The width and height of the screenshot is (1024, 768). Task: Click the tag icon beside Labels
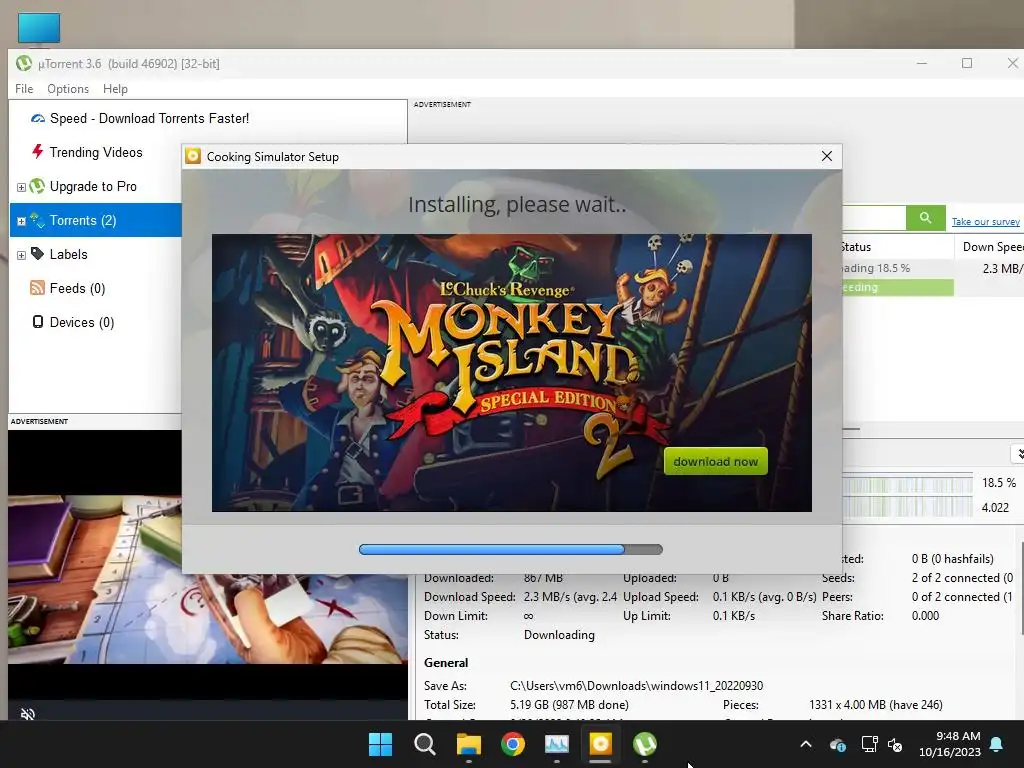coord(37,253)
